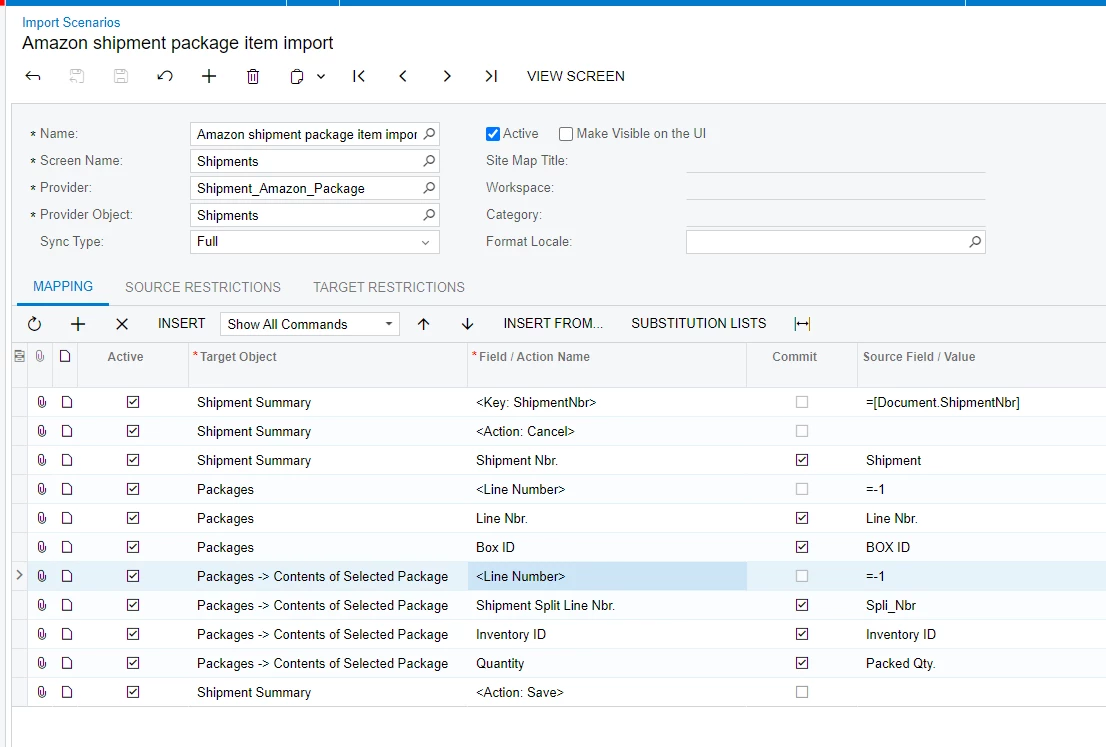Open lookup for the Name field
1106x747 pixels.
429,134
